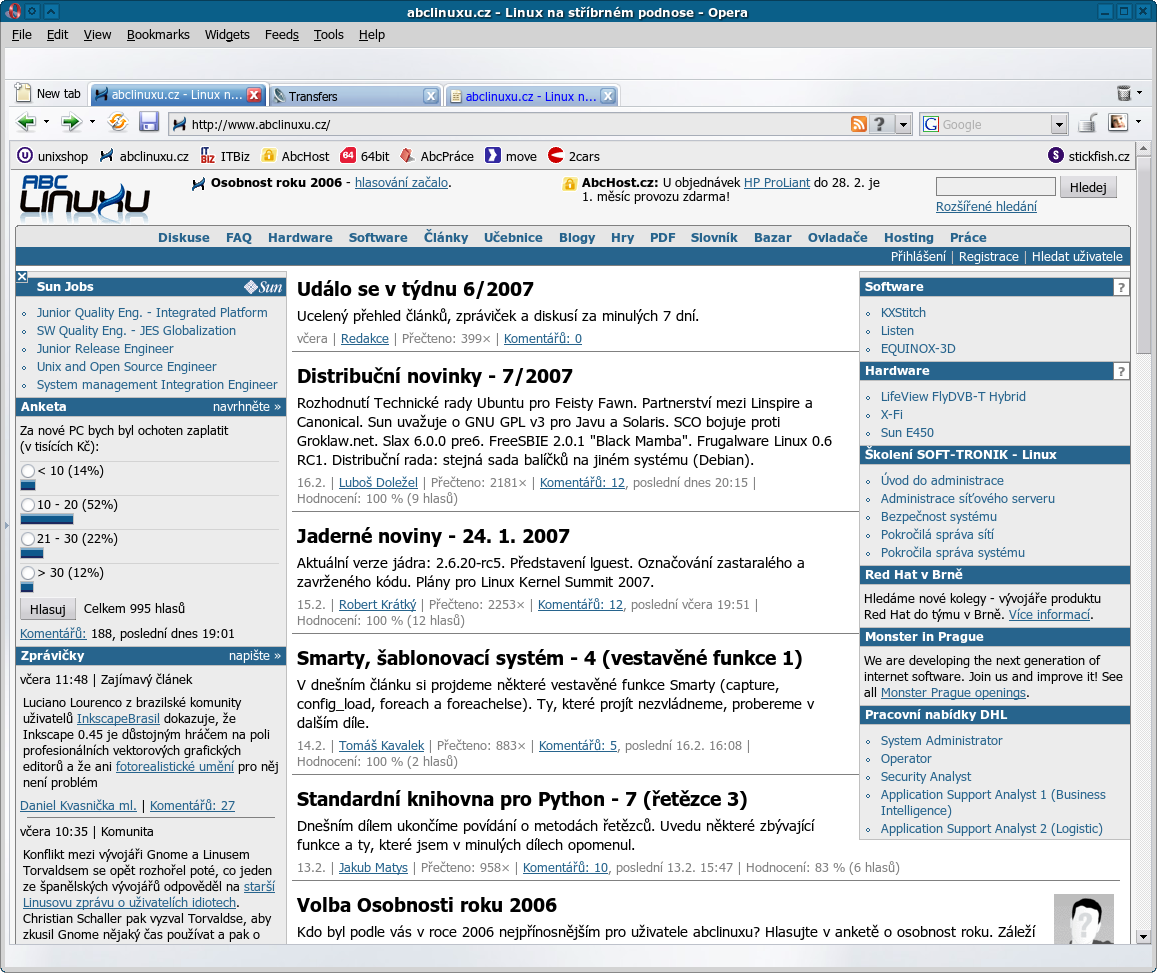This screenshot has width=1157, height=973.
Task: Click the picture icon at toolbar's right end
Action: tap(1118, 122)
